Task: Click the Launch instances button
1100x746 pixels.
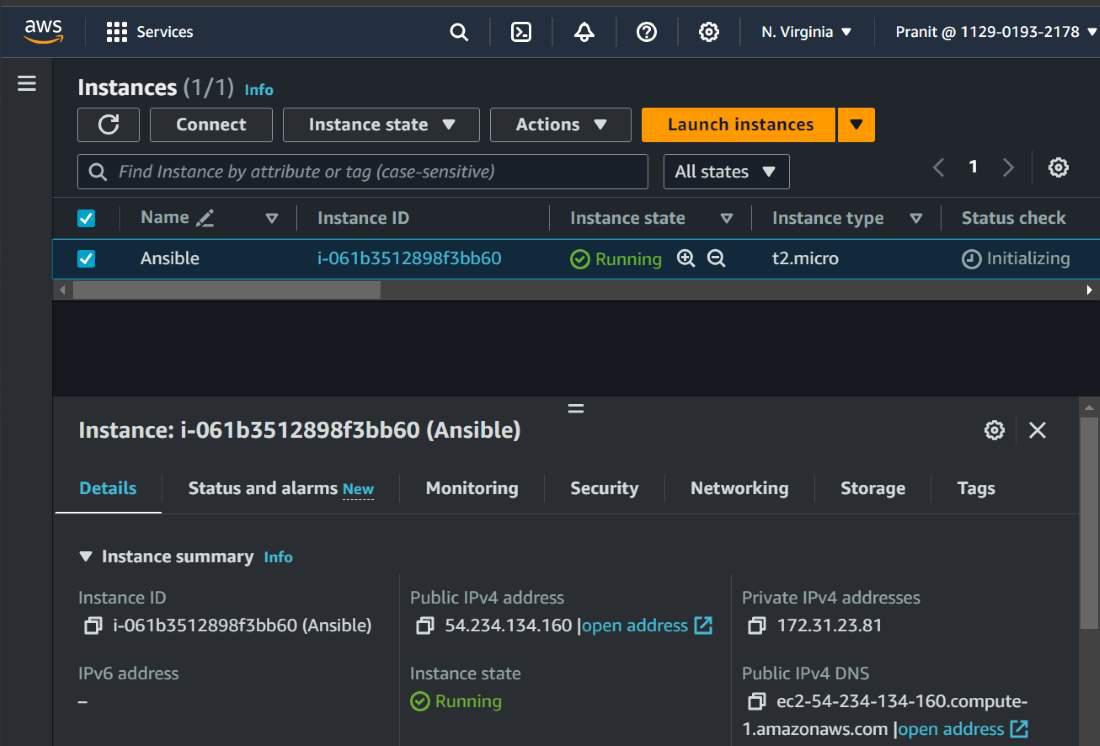Action: [x=739, y=125]
